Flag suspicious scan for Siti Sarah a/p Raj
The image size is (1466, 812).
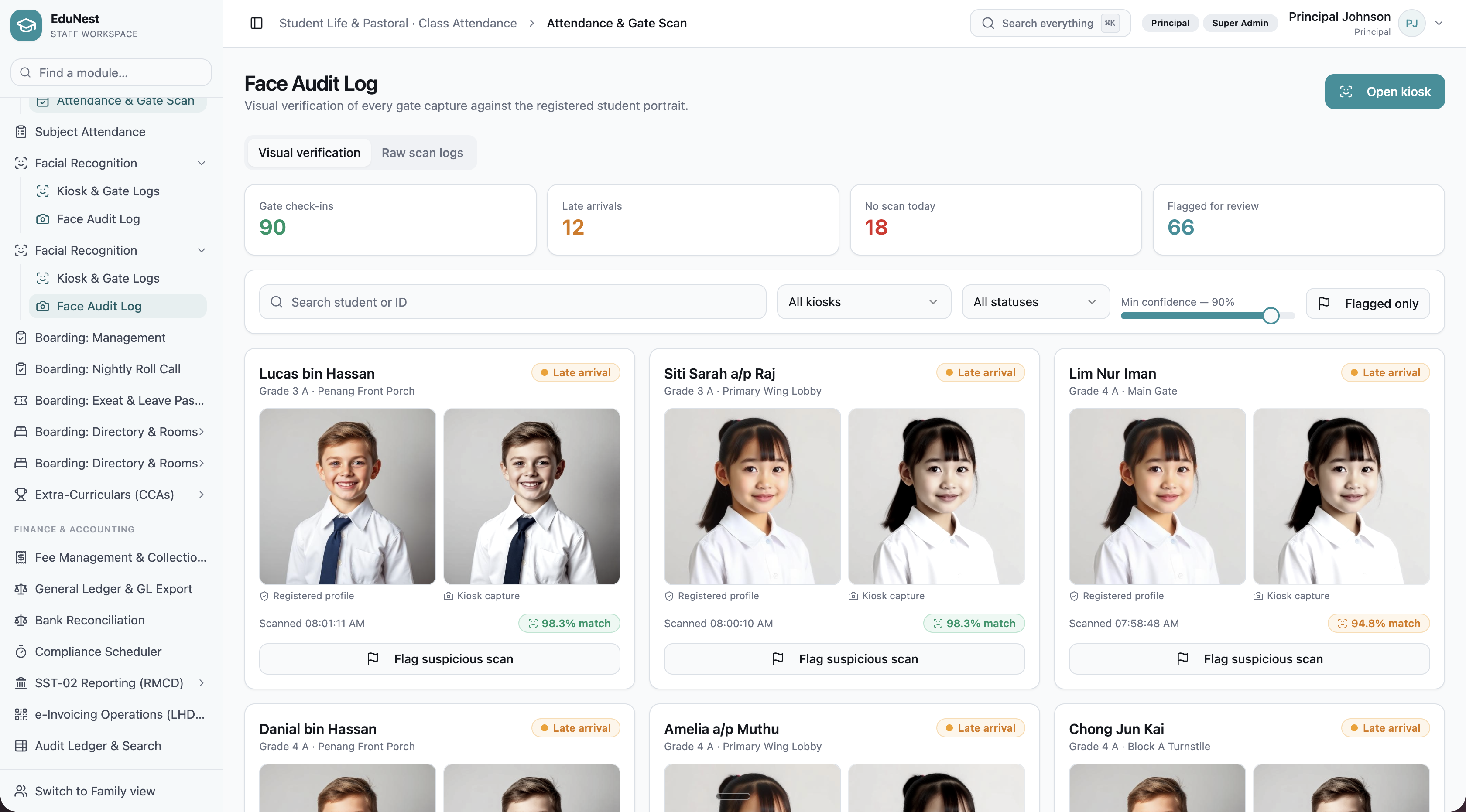point(845,659)
